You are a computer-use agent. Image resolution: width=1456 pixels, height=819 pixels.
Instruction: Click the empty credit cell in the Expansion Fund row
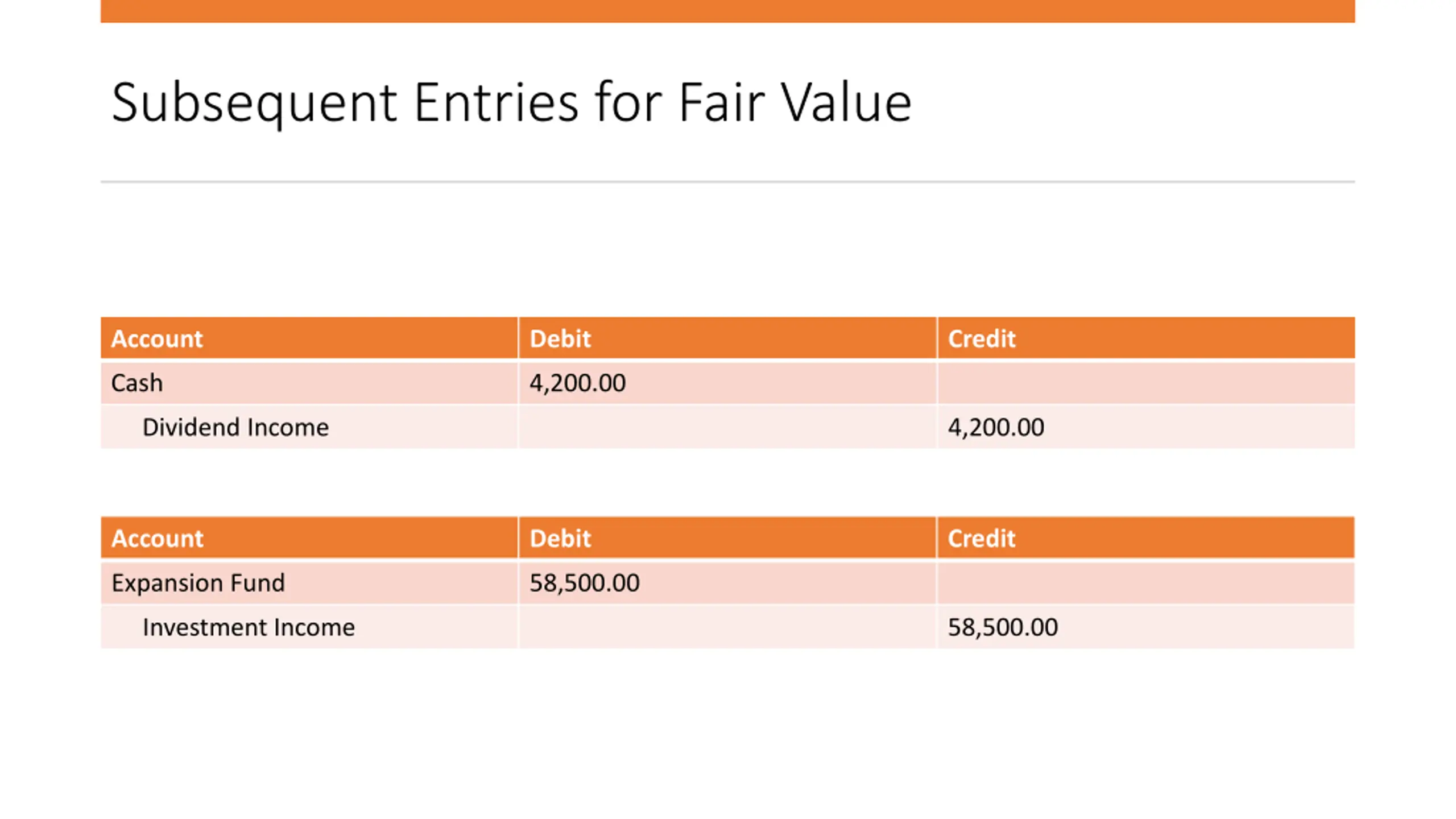[x=1146, y=583]
